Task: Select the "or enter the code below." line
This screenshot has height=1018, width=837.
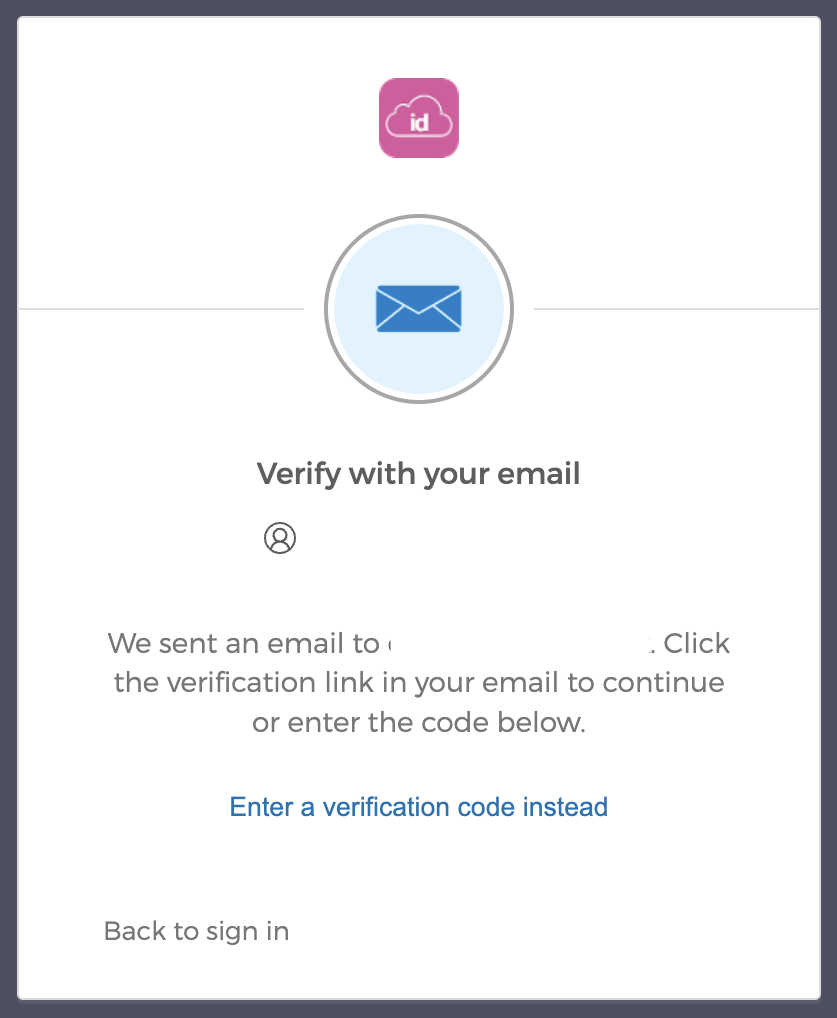Action: (x=419, y=722)
